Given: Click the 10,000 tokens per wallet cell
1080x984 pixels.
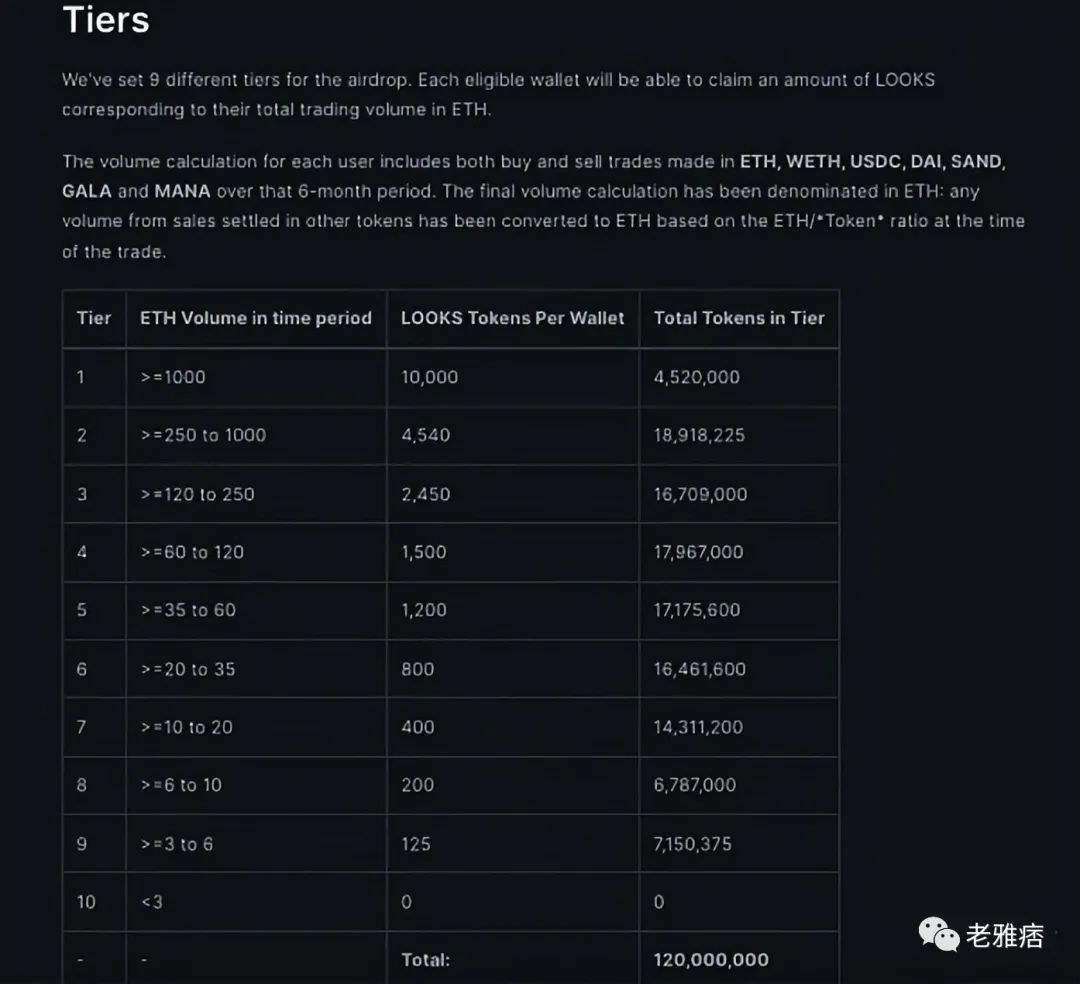Looking at the screenshot, I should click(x=513, y=377).
